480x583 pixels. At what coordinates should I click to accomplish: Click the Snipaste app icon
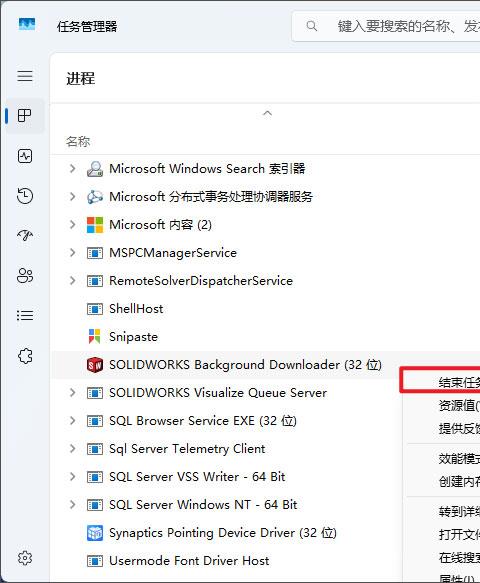pos(94,336)
